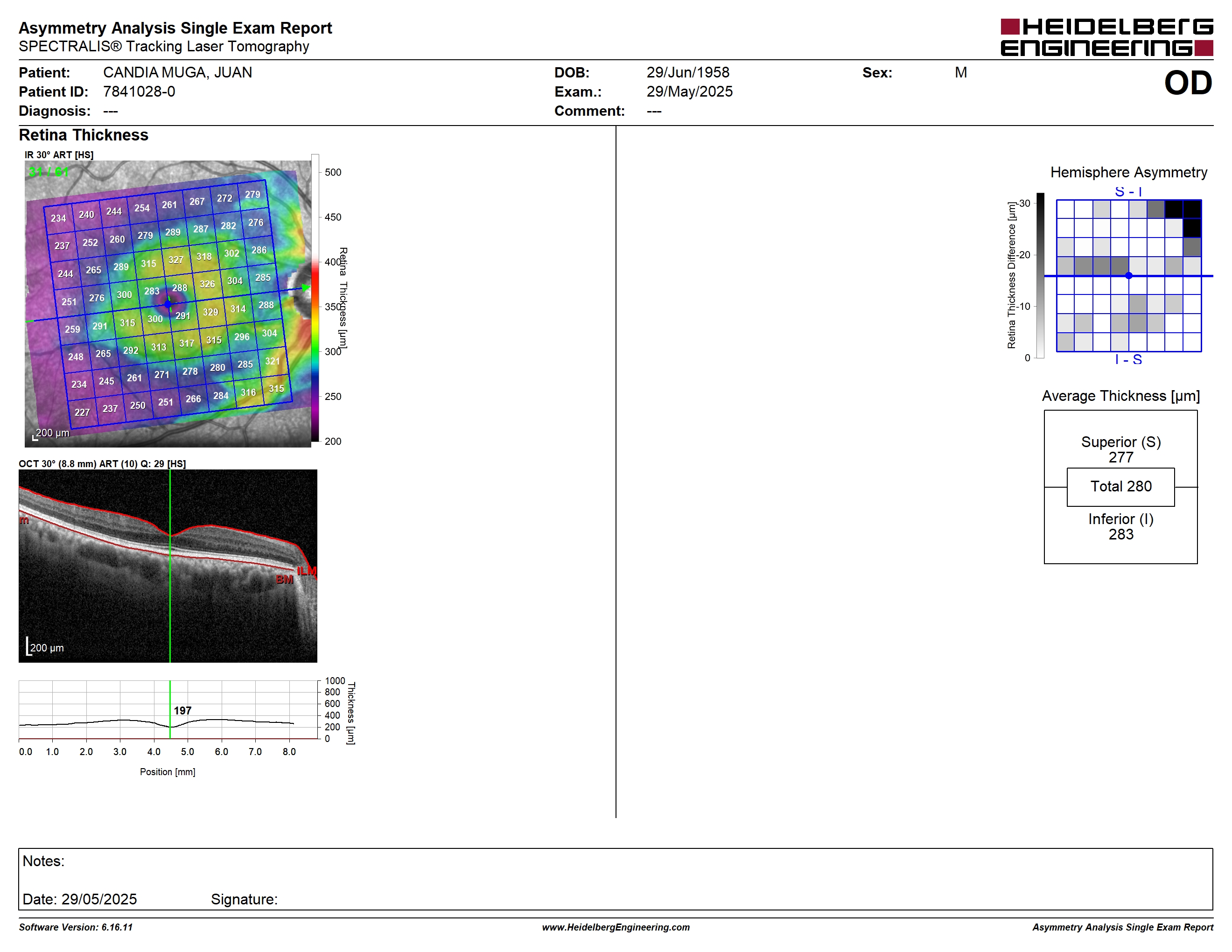Open the www.HeidelbergEngineering.com link
Image resolution: width=1232 pixels, height=952 pixels.
(616, 927)
